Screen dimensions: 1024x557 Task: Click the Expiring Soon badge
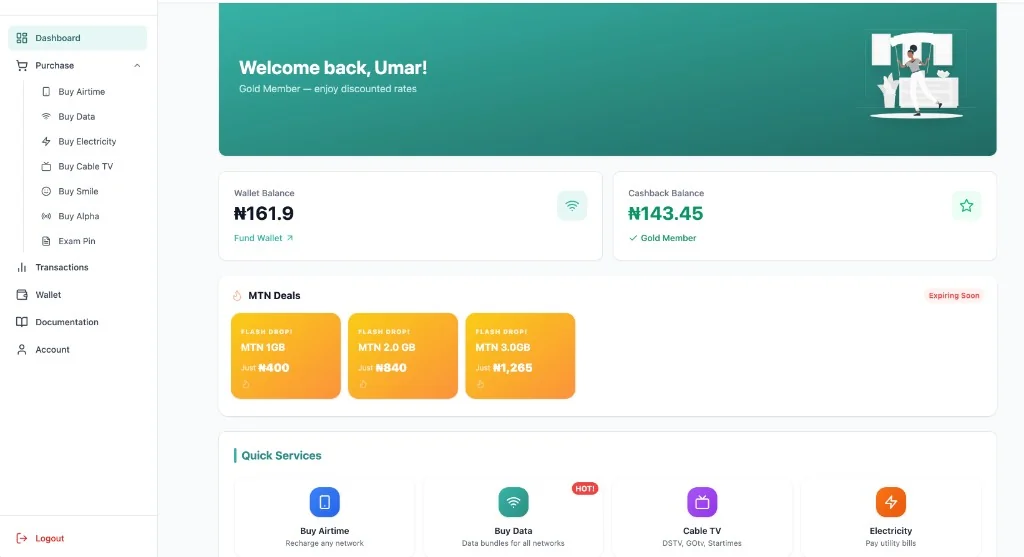(953, 296)
